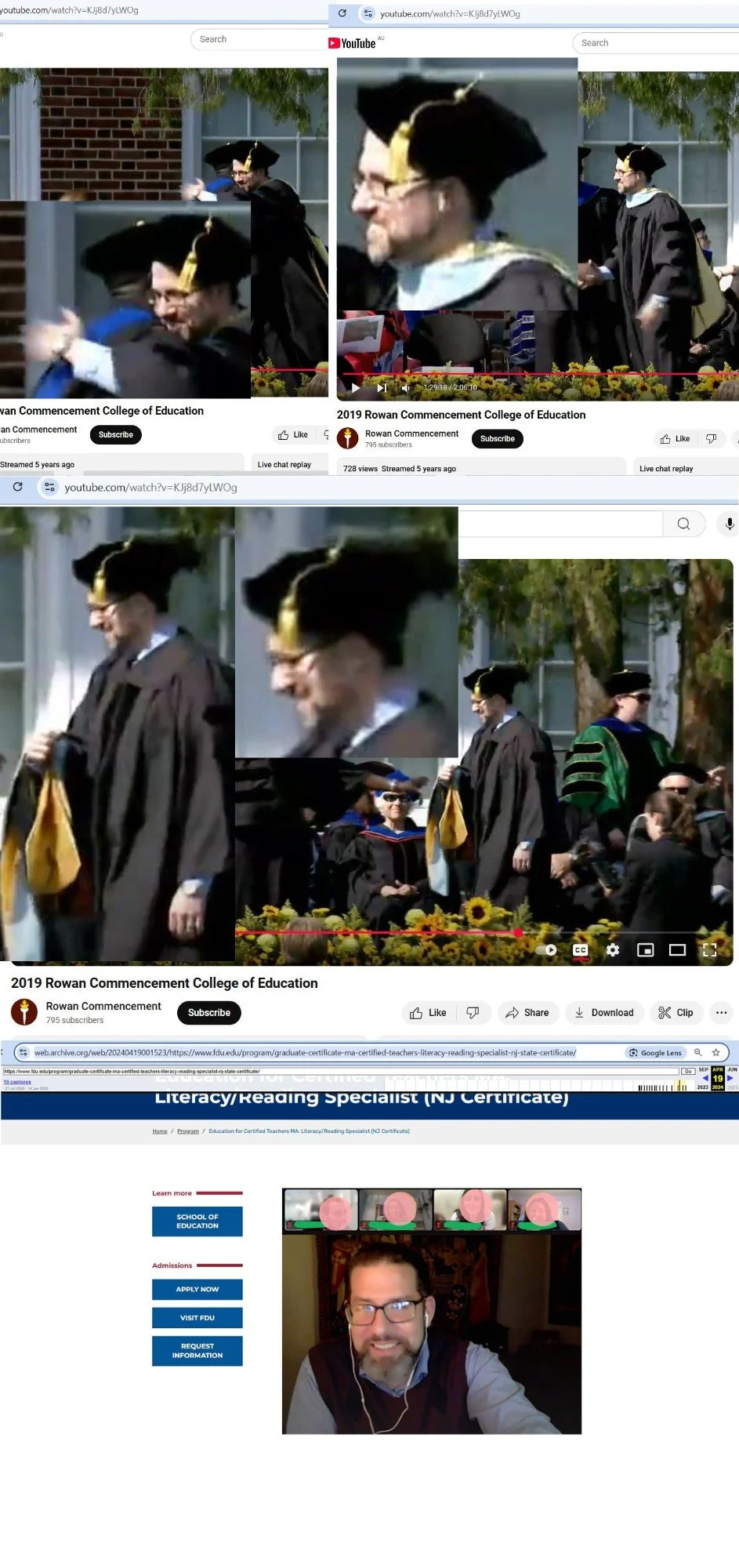The height and width of the screenshot is (1568, 739).
Task: Open site info icon in the archive window
Action: pos(24,1052)
